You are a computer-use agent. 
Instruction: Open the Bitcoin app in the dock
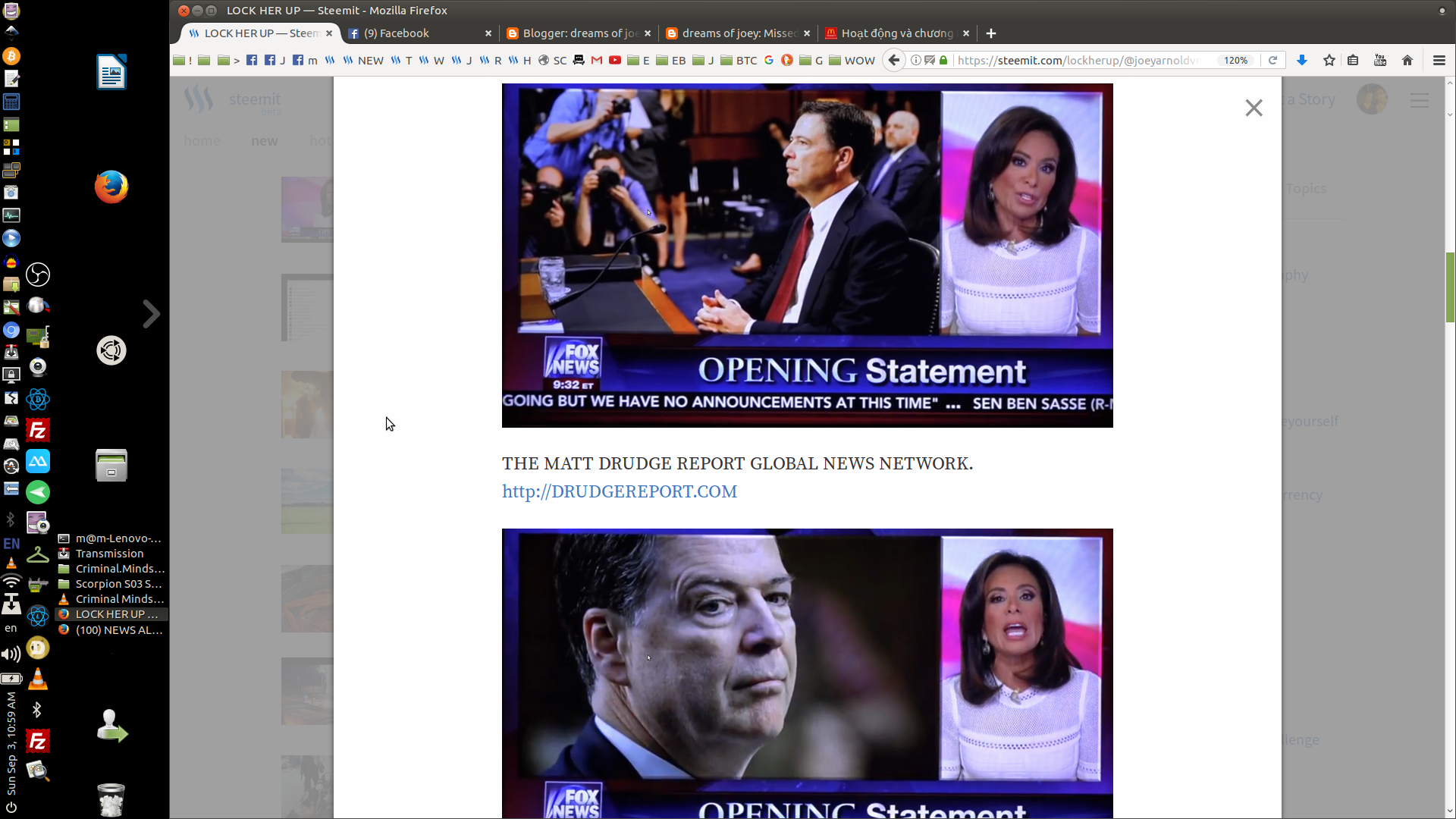[11, 56]
